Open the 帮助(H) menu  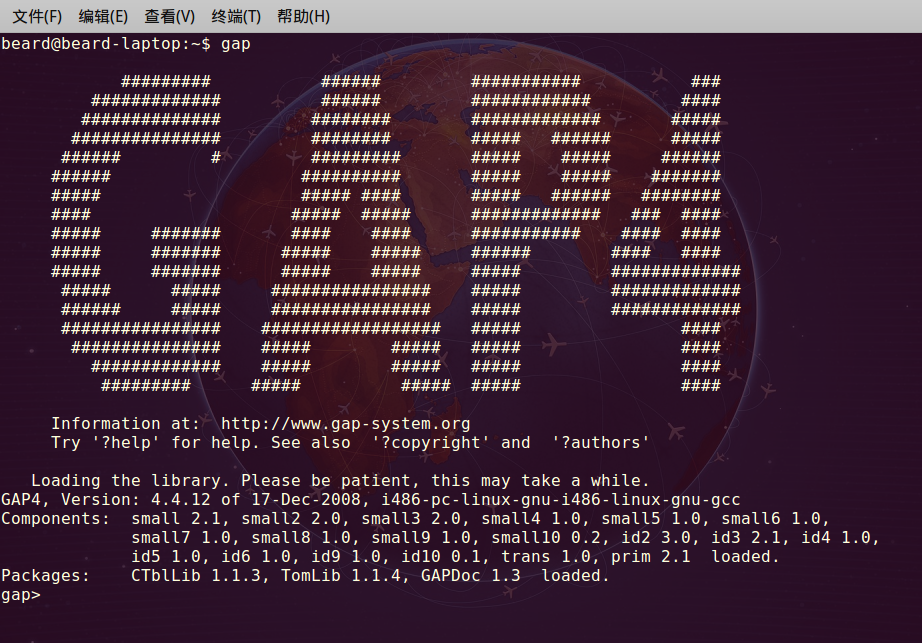[x=303, y=16]
